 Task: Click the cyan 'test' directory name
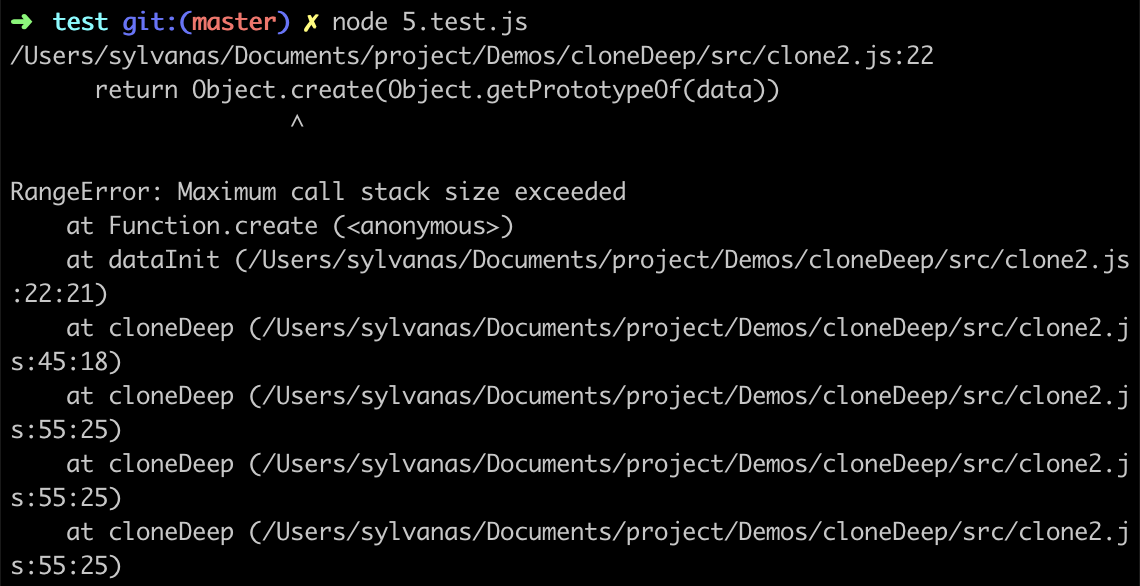80,23
